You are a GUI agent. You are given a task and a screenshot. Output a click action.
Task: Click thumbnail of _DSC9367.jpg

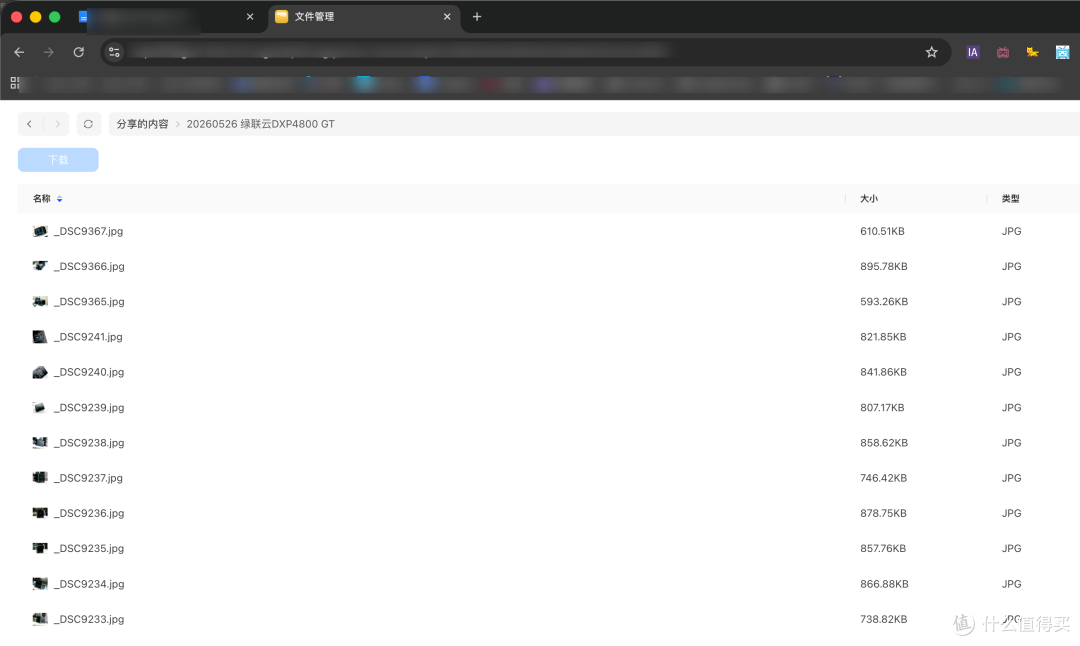click(x=40, y=231)
